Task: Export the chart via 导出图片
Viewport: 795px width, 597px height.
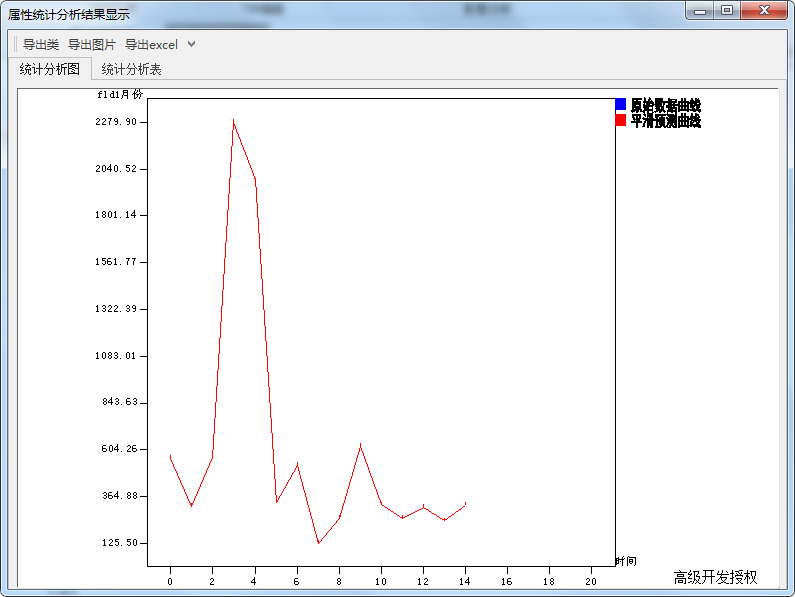Action: (x=92, y=45)
